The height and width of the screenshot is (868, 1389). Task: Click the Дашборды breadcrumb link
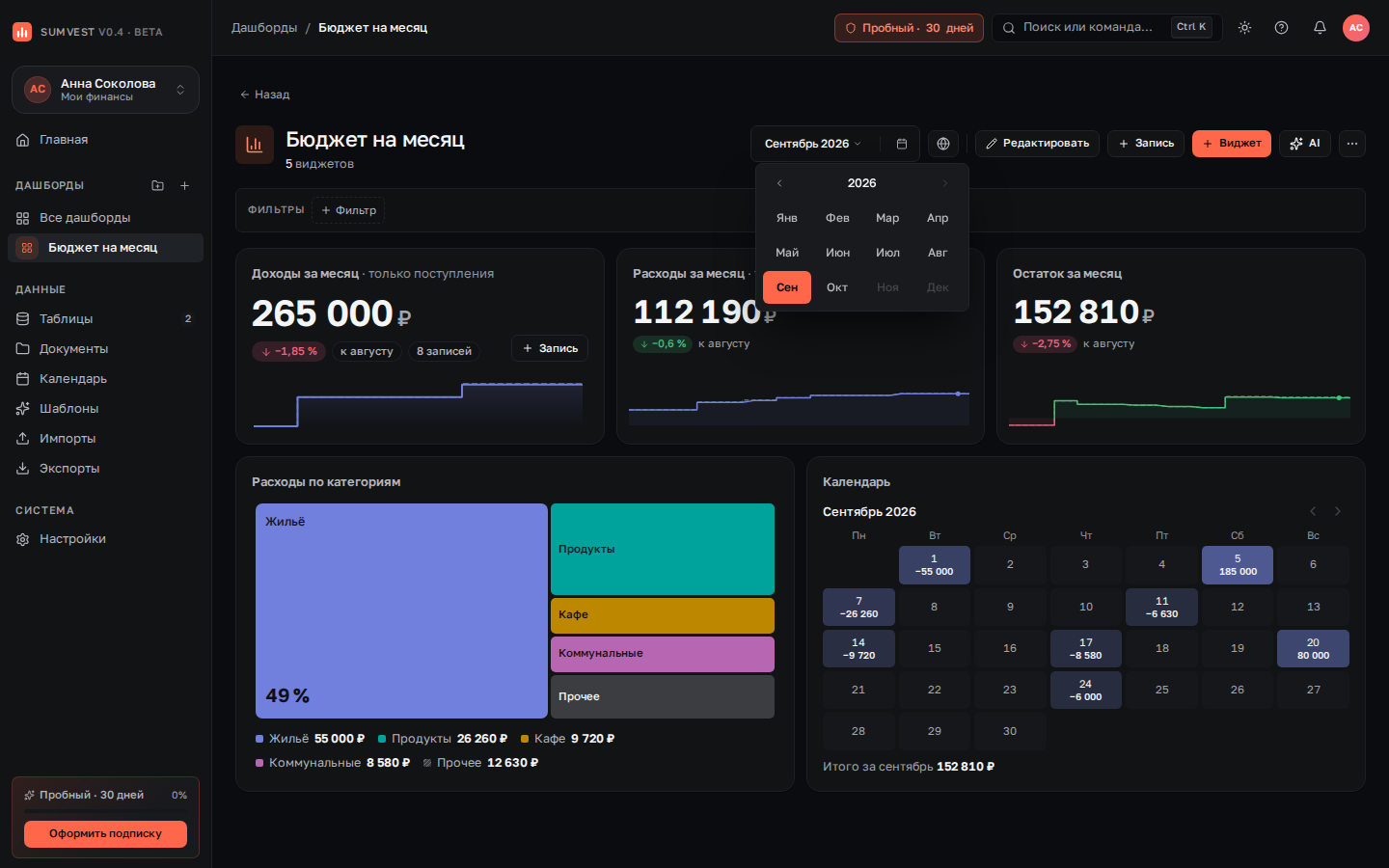(x=264, y=28)
